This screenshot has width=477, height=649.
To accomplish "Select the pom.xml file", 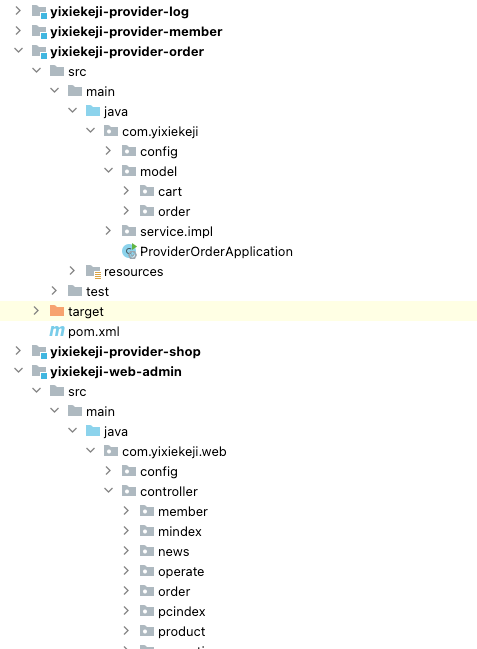I will [x=94, y=332].
